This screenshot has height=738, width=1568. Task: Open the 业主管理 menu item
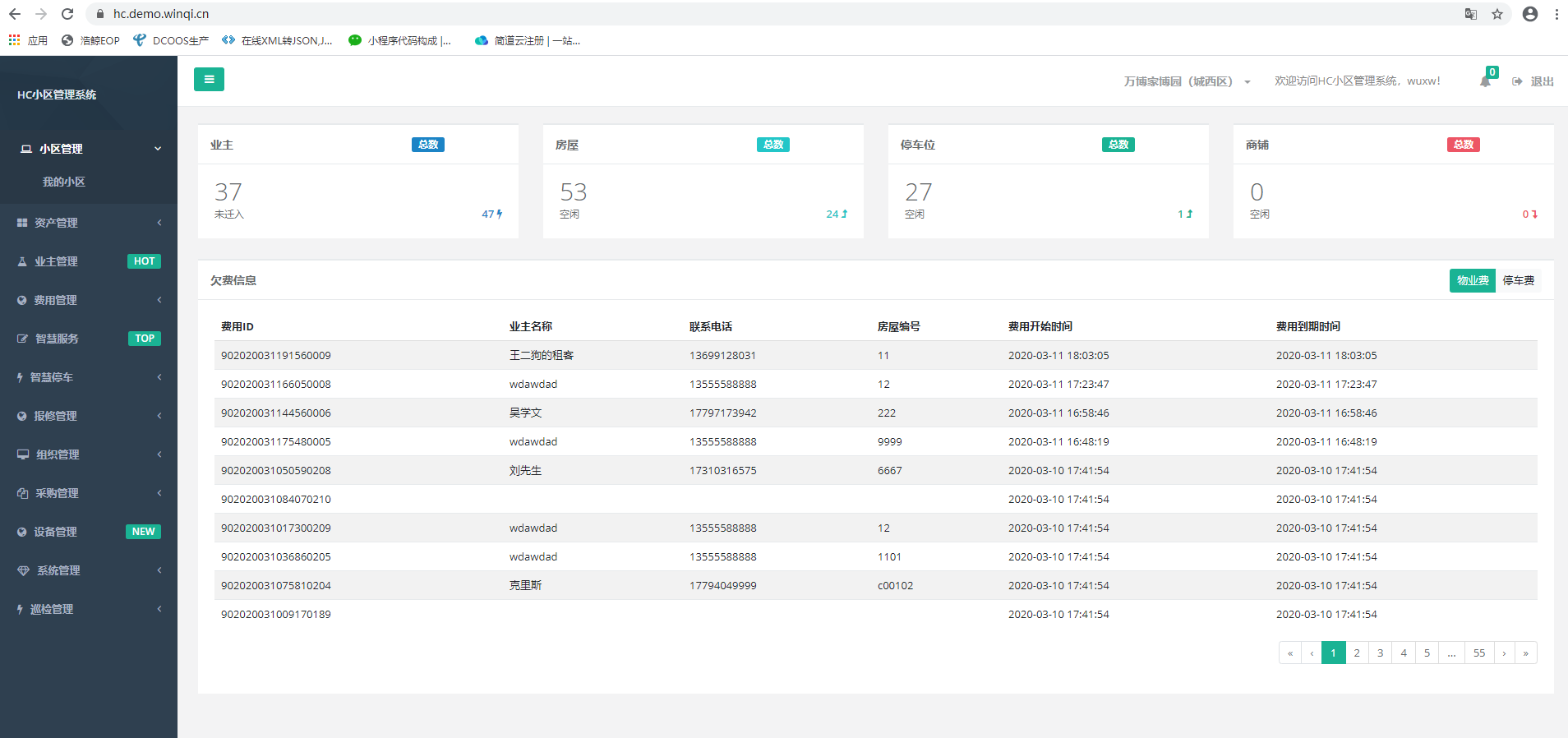tap(56, 261)
